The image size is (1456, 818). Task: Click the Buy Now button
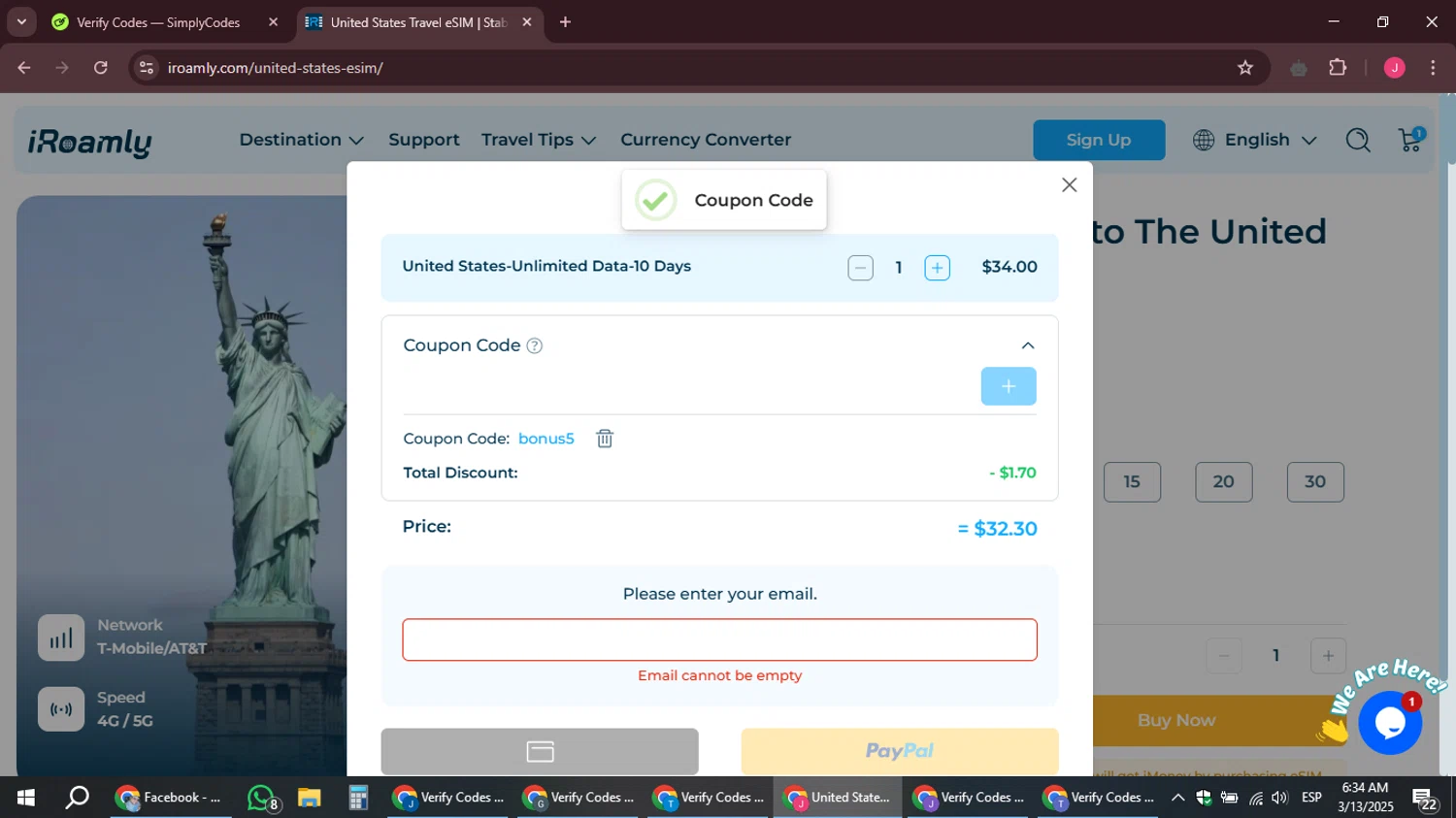tap(1176, 720)
